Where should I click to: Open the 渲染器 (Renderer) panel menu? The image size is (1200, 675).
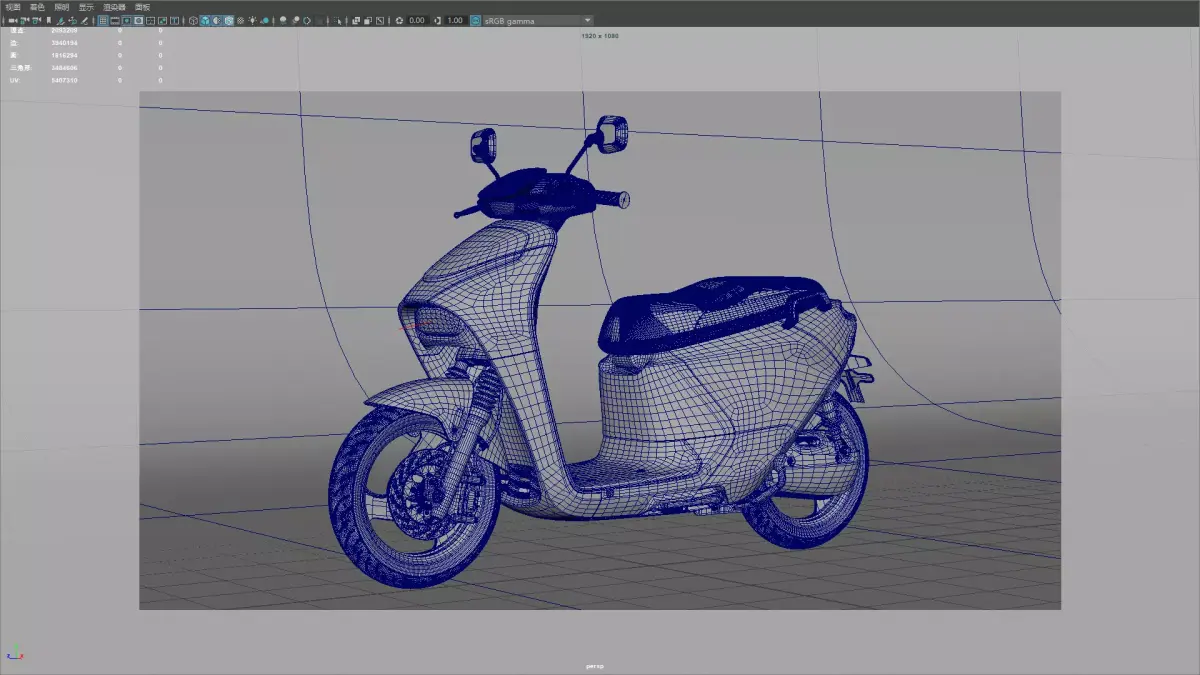(114, 6)
